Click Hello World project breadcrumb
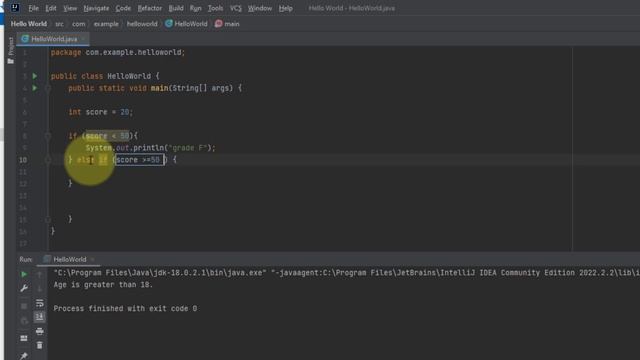The height and width of the screenshot is (360, 640). tap(29, 24)
